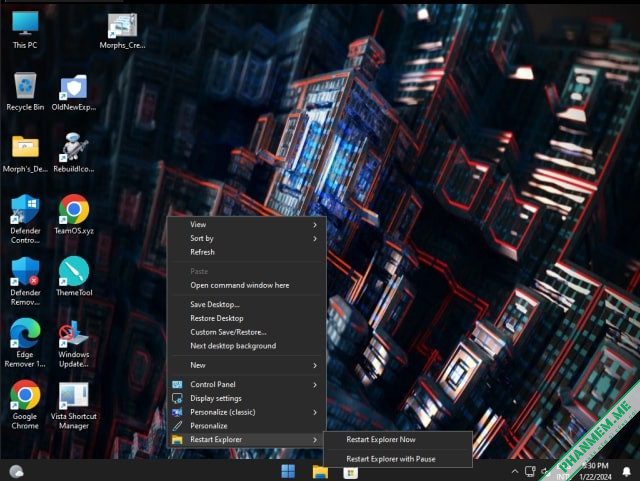Screen dimensions: 640x481
Task: Expand the View submenu
Action: tap(247, 225)
